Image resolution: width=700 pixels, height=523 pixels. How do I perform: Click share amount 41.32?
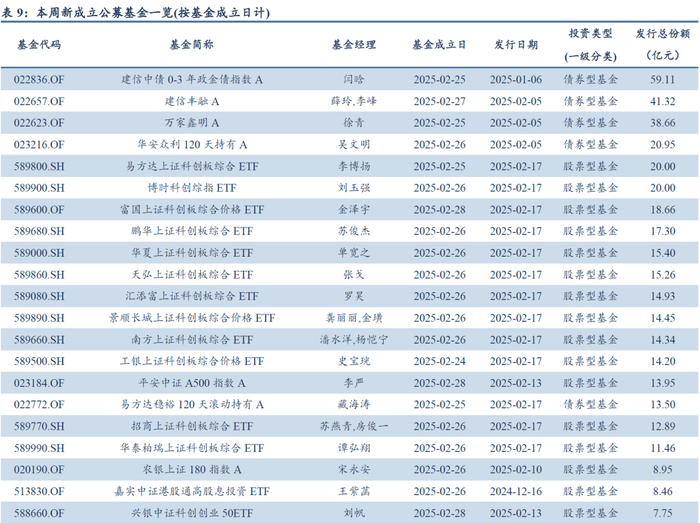pos(662,101)
